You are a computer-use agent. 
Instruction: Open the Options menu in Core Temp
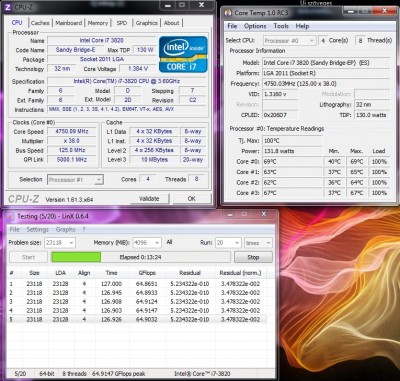click(255, 26)
